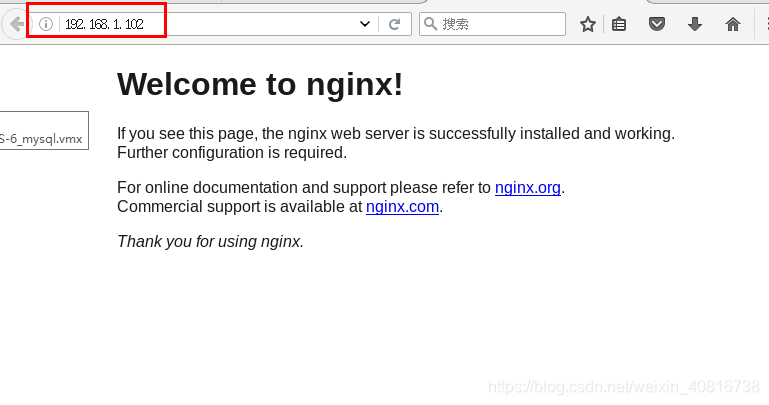The width and height of the screenshot is (769, 405).
Task: Open the nginx.org documentation link
Action: click(528, 187)
